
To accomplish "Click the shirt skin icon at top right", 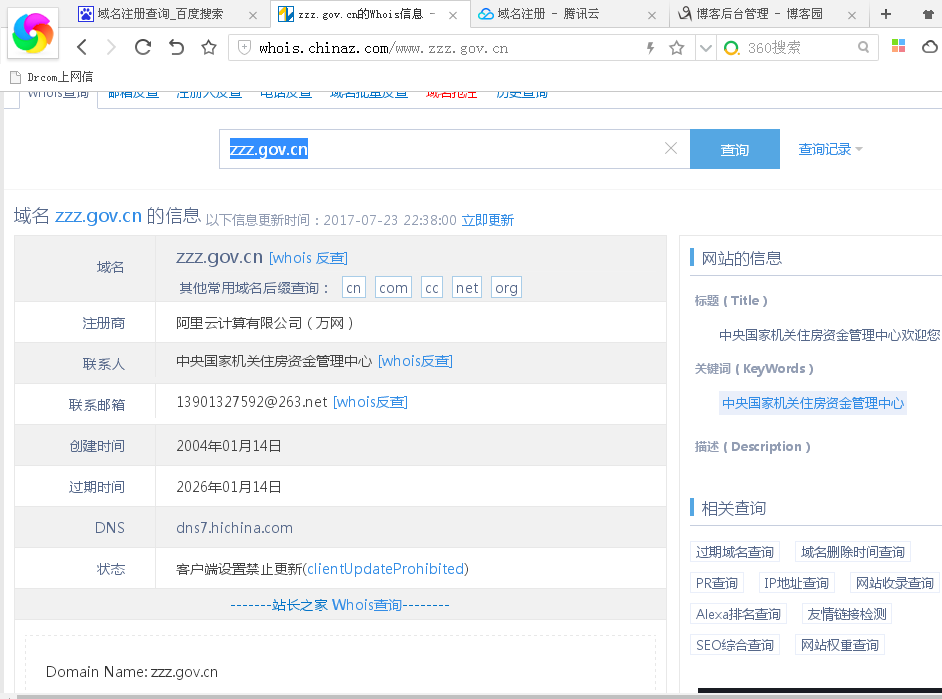I will click(x=929, y=14).
